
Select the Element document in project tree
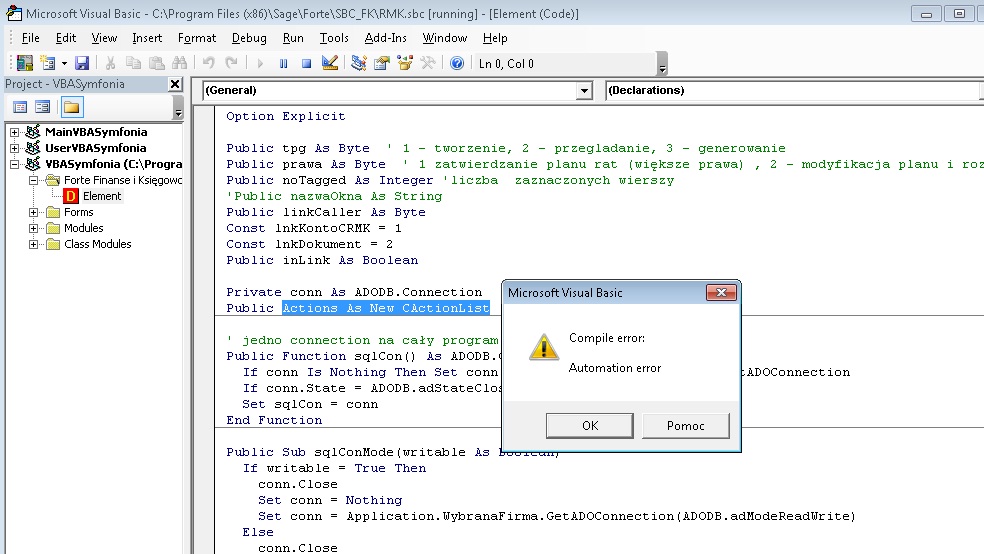(x=102, y=196)
